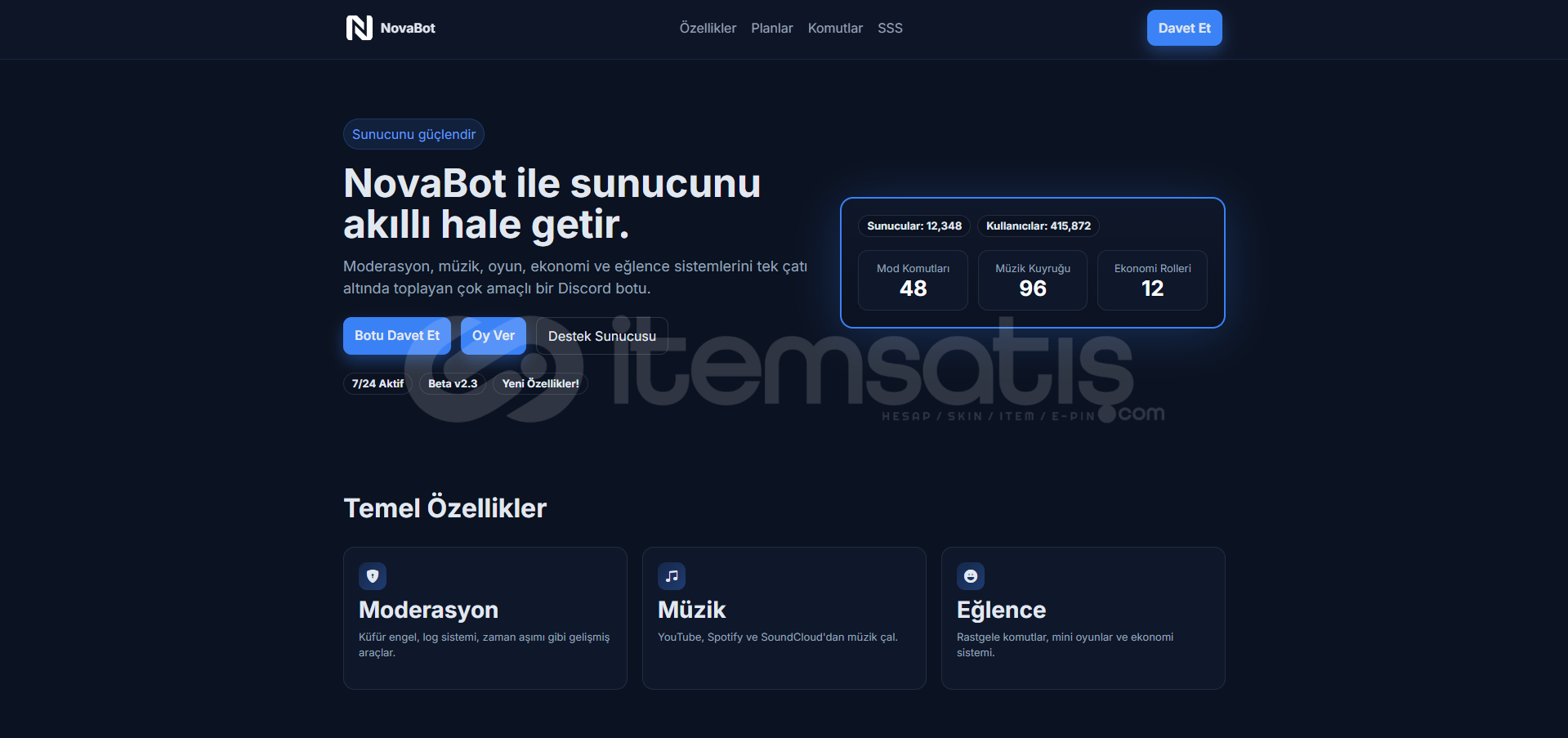Click the Oy Ver button
The image size is (1568, 738).
tap(494, 336)
